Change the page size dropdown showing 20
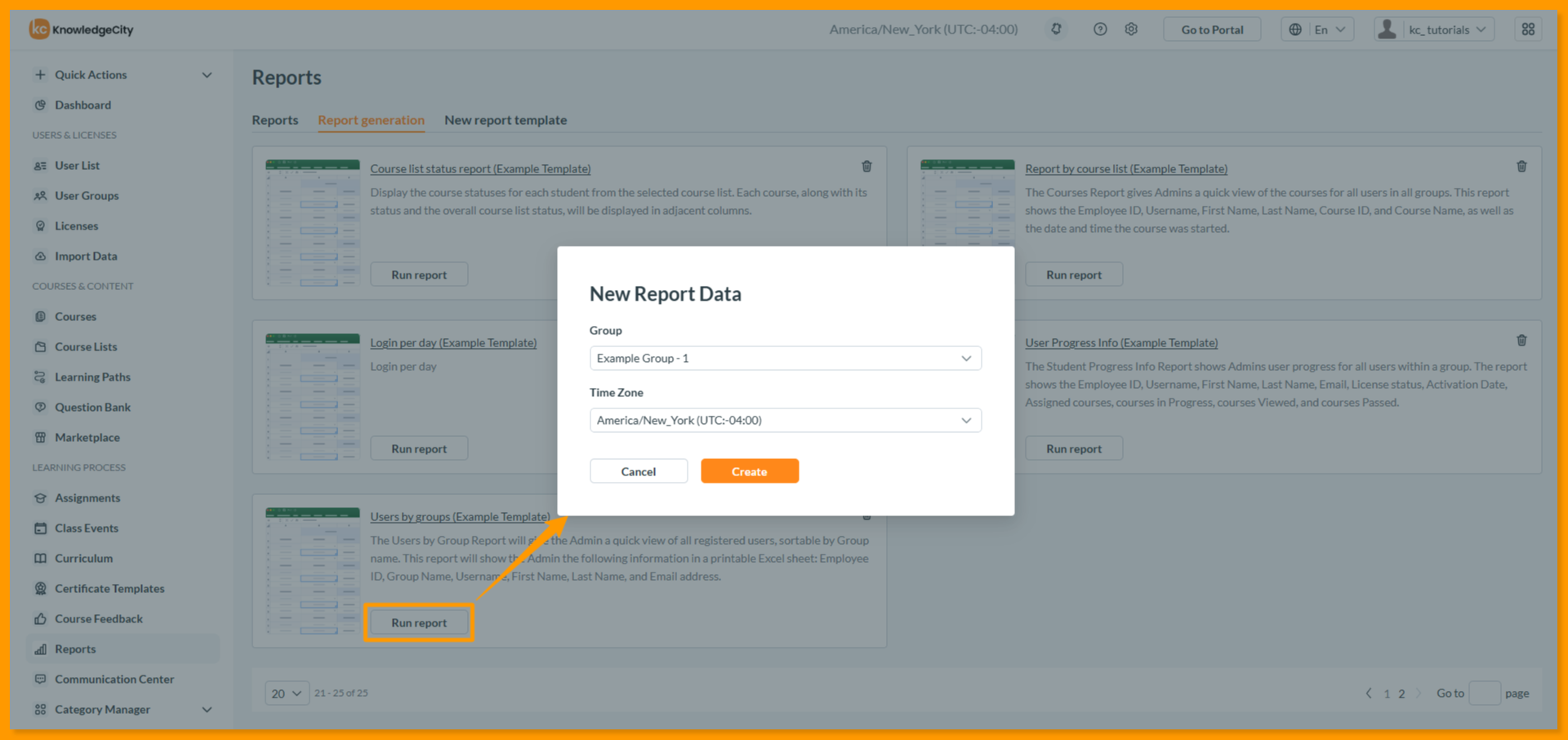Screen dimensions: 1568x740 point(287,693)
